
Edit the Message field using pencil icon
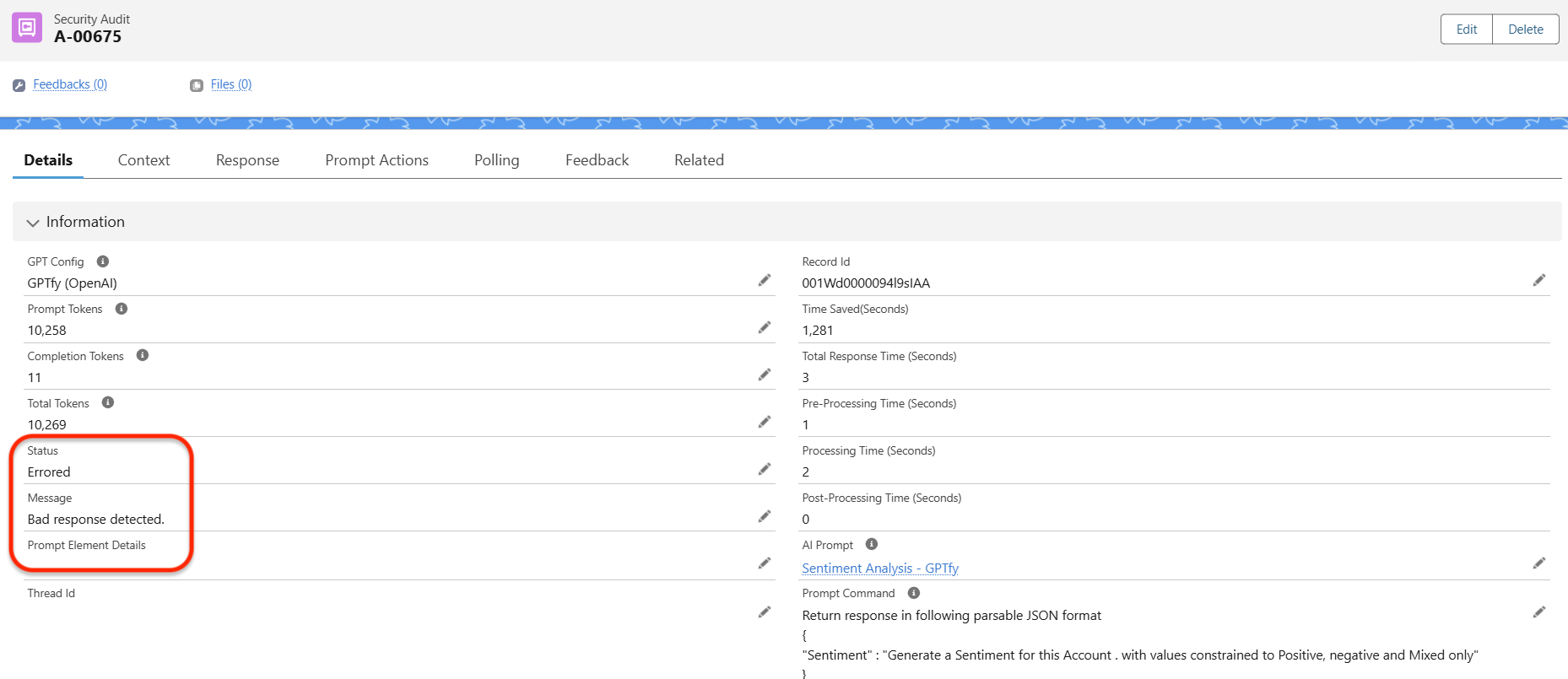point(765,516)
